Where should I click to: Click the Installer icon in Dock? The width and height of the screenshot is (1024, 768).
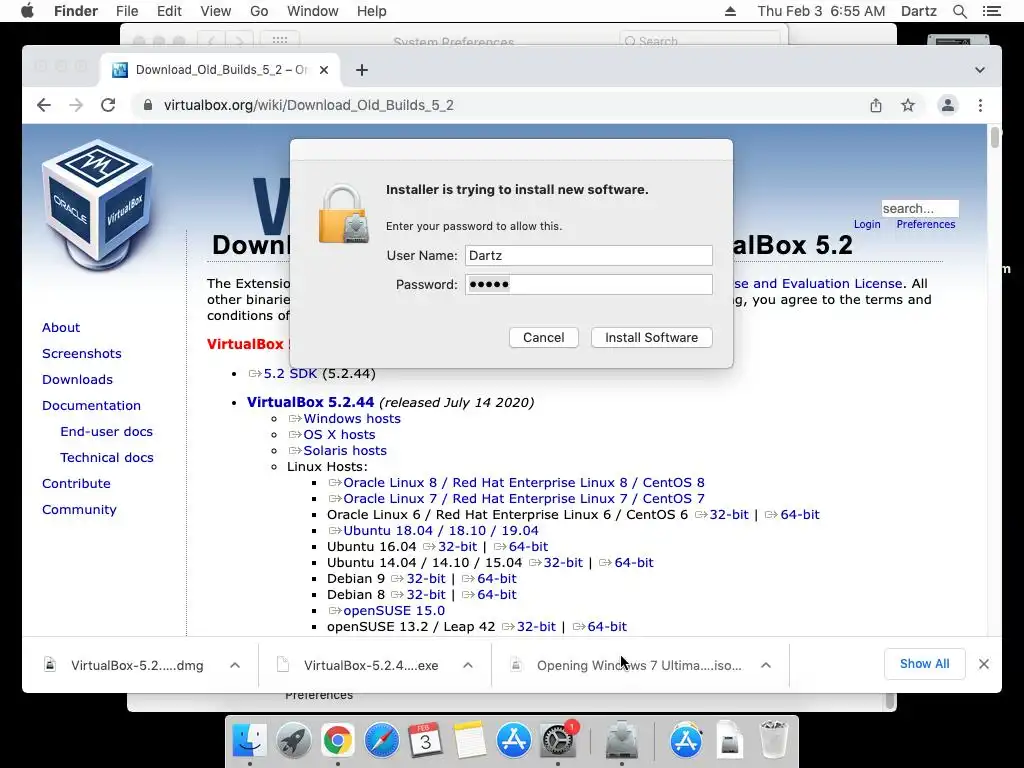pyautogui.click(x=622, y=740)
